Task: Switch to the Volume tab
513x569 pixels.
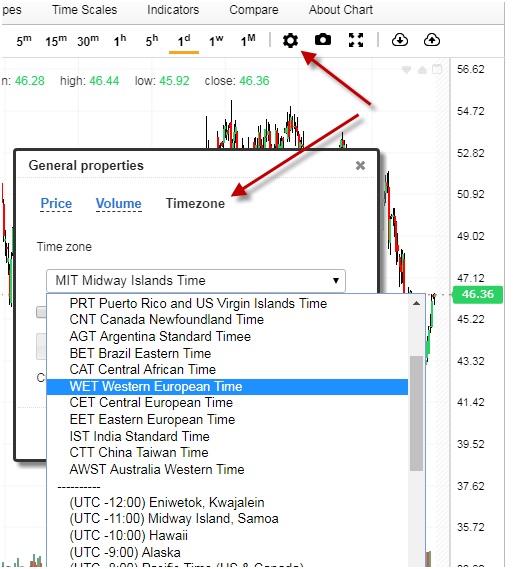Action: (x=119, y=204)
